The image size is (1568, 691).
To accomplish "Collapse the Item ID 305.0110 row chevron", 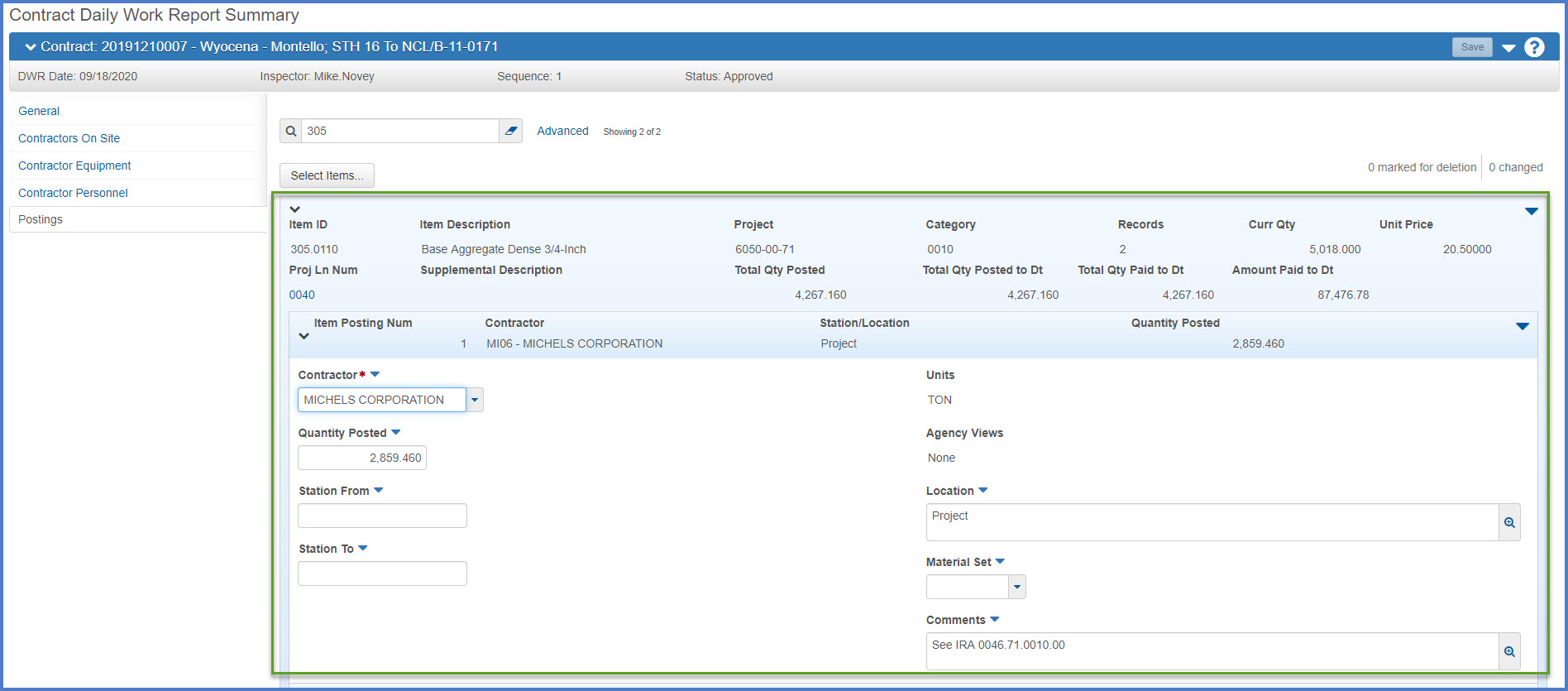I will 294,209.
